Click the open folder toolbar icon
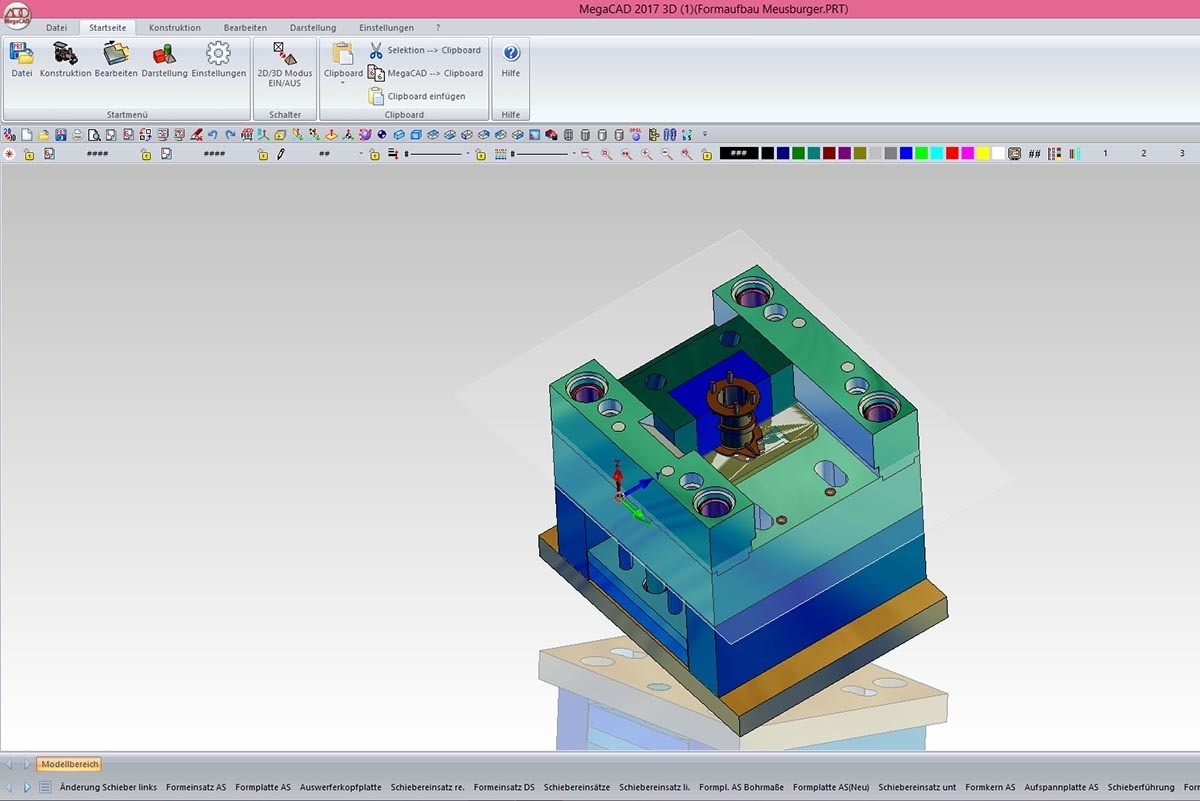 pyautogui.click(x=44, y=134)
